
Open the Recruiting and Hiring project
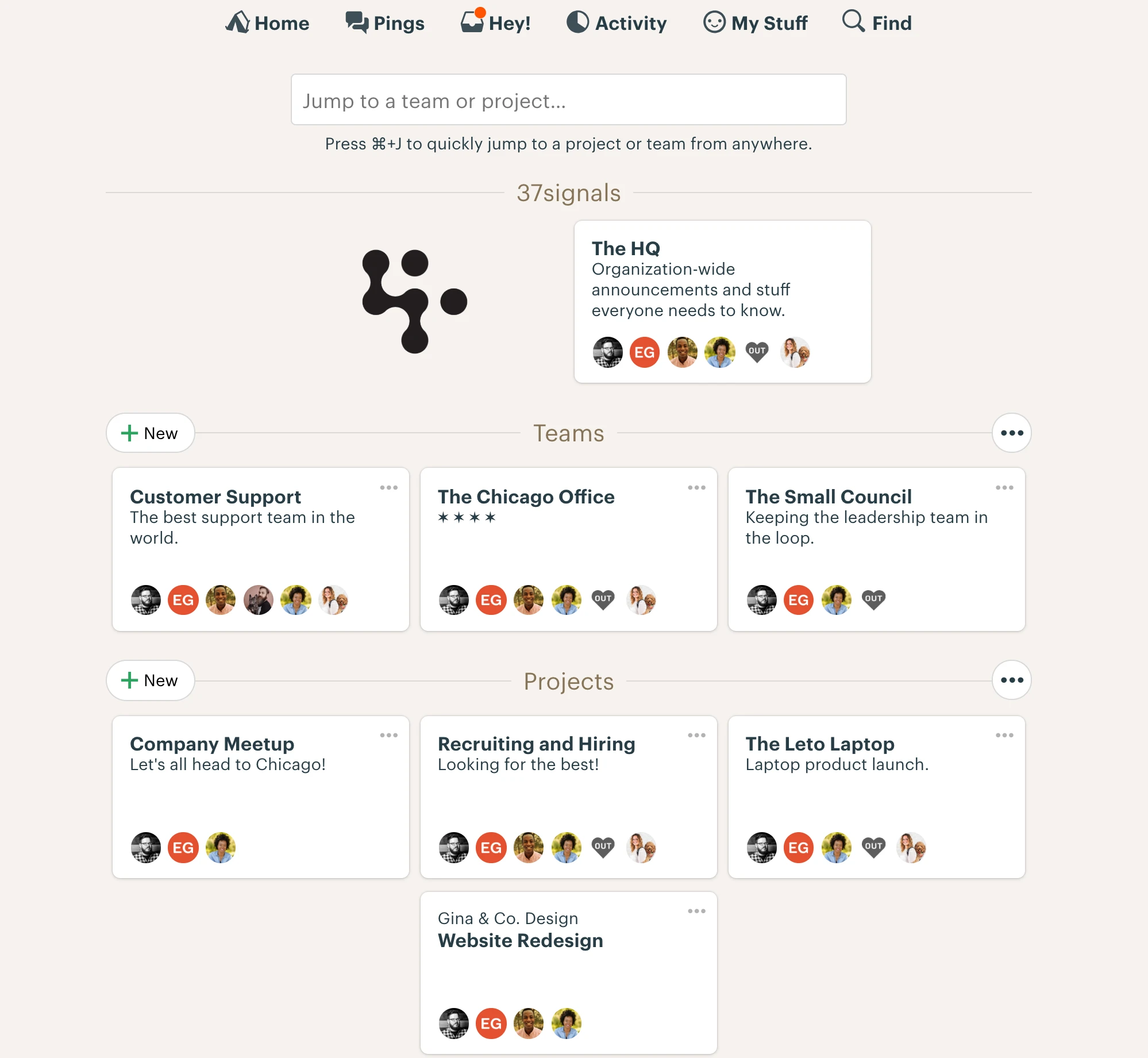pyautogui.click(x=536, y=744)
